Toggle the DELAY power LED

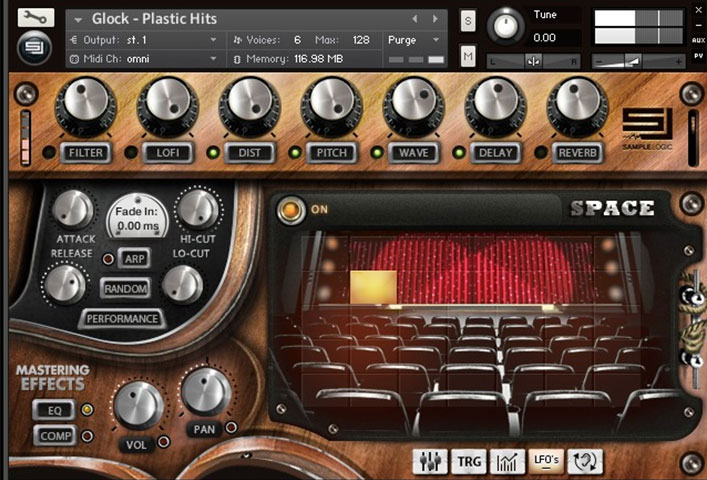459,153
